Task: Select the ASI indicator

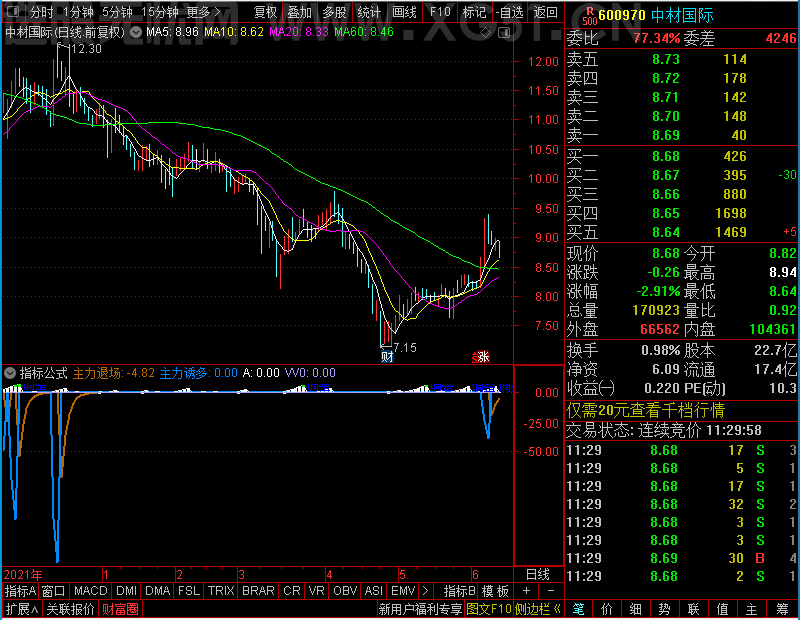Action: [373, 591]
